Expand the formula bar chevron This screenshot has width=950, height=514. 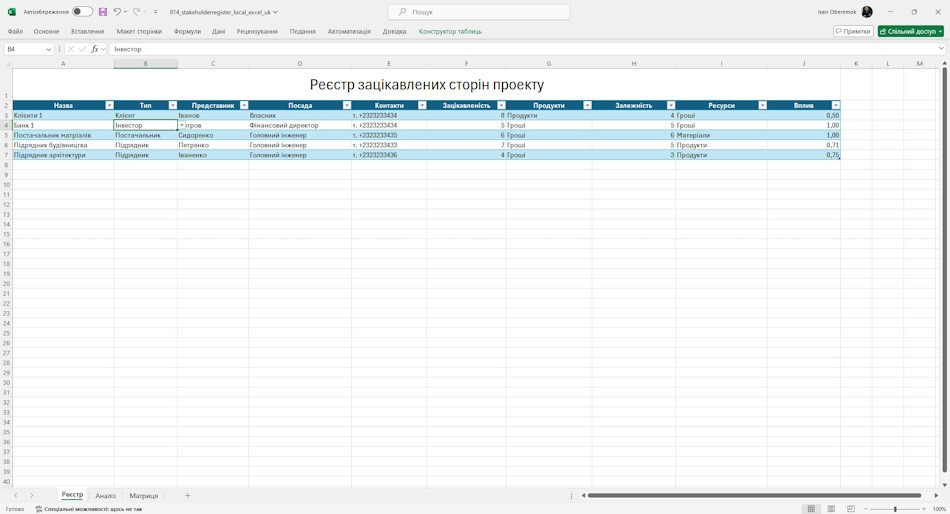(x=941, y=49)
